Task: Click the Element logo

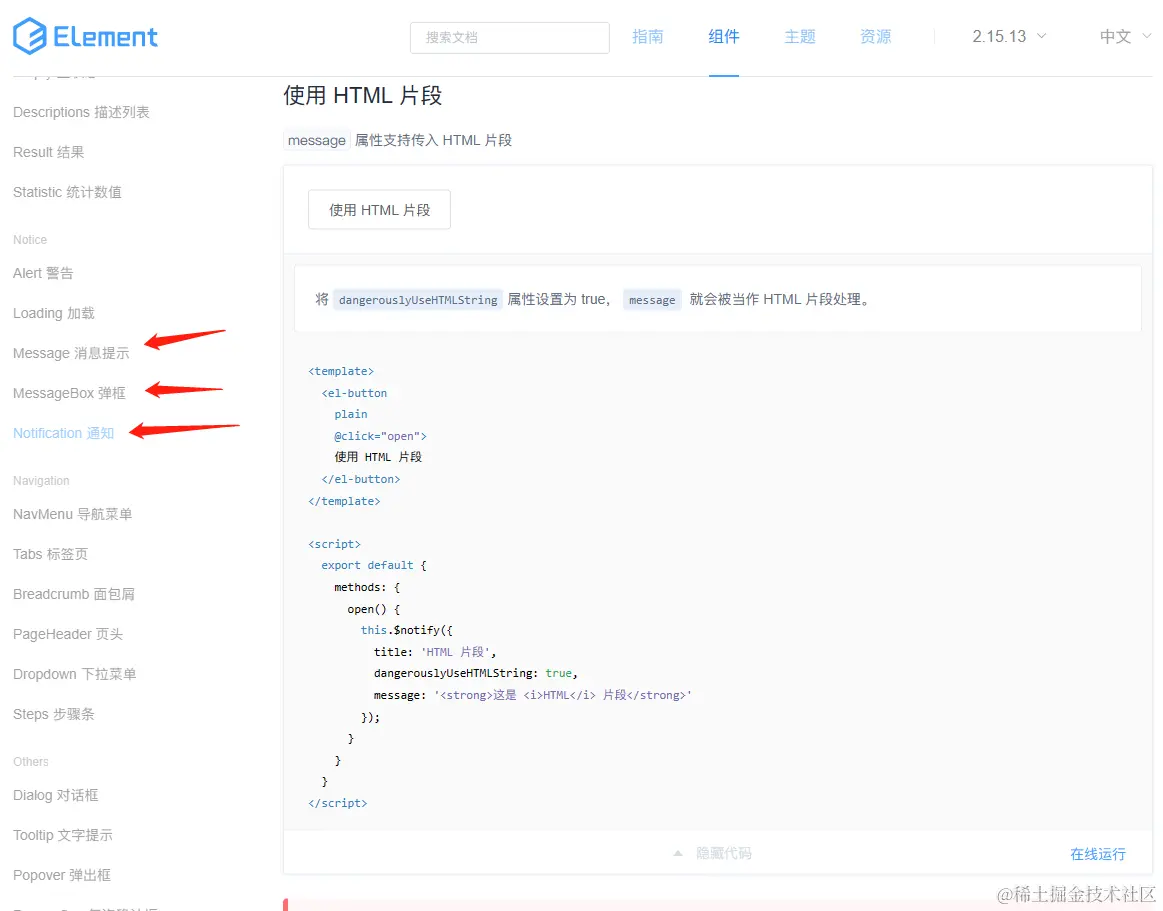Action: [85, 36]
